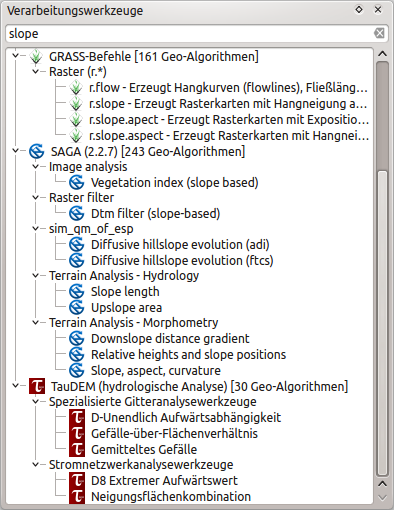394x510 pixels.
Task: Click the Gefälle-über-Flächenverhältnis TauDEM icon
Action: (77, 433)
